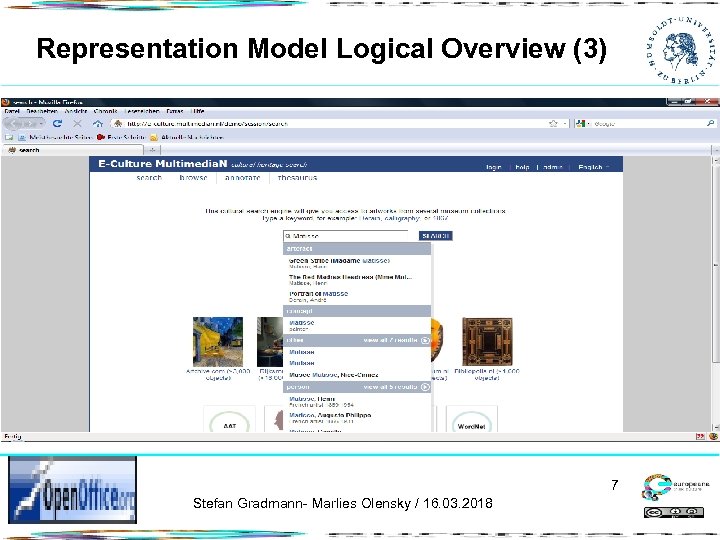
Task: Click the status bar icon at bottom right
Action: (x=713, y=436)
